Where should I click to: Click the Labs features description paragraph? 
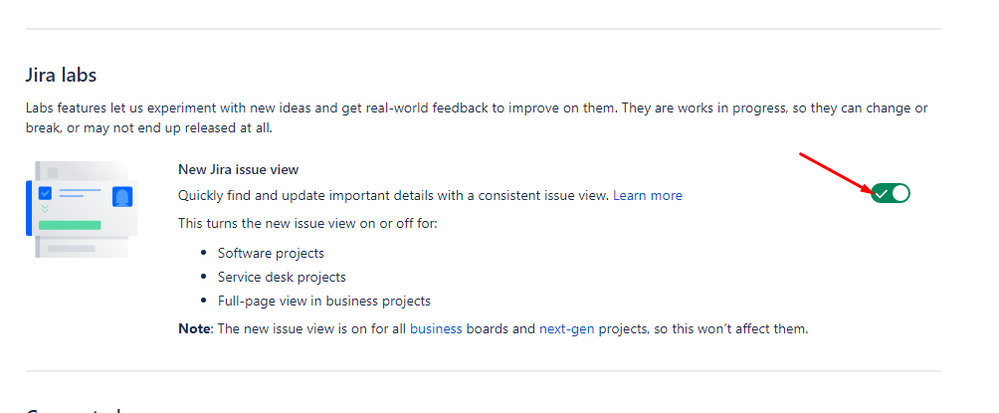click(477, 118)
